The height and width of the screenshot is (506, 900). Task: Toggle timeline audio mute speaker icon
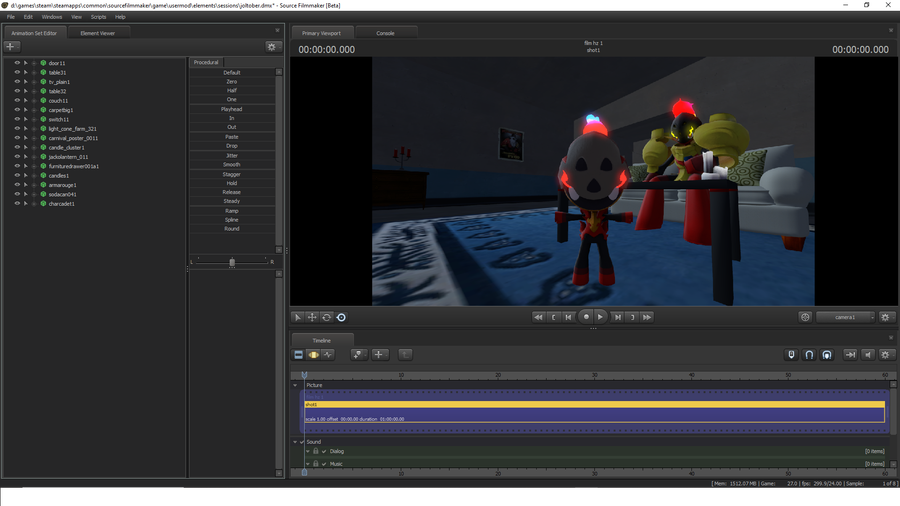[868, 355]
